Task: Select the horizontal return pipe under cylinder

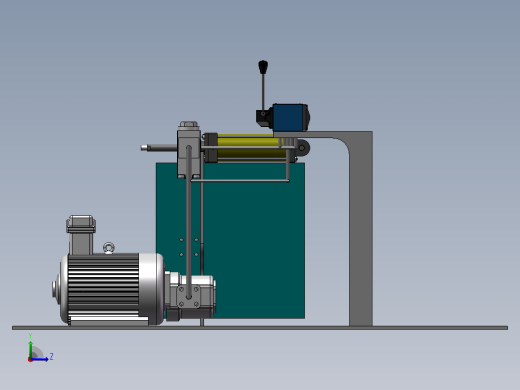Action: click(x=240, y=181)
